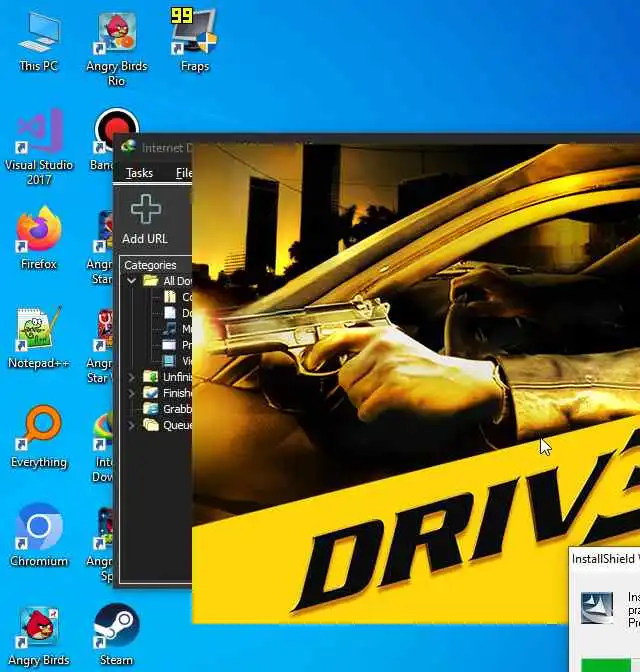Screen dimensions: 640x672
Task: Expand the Finished category
Action: (132, 393)
